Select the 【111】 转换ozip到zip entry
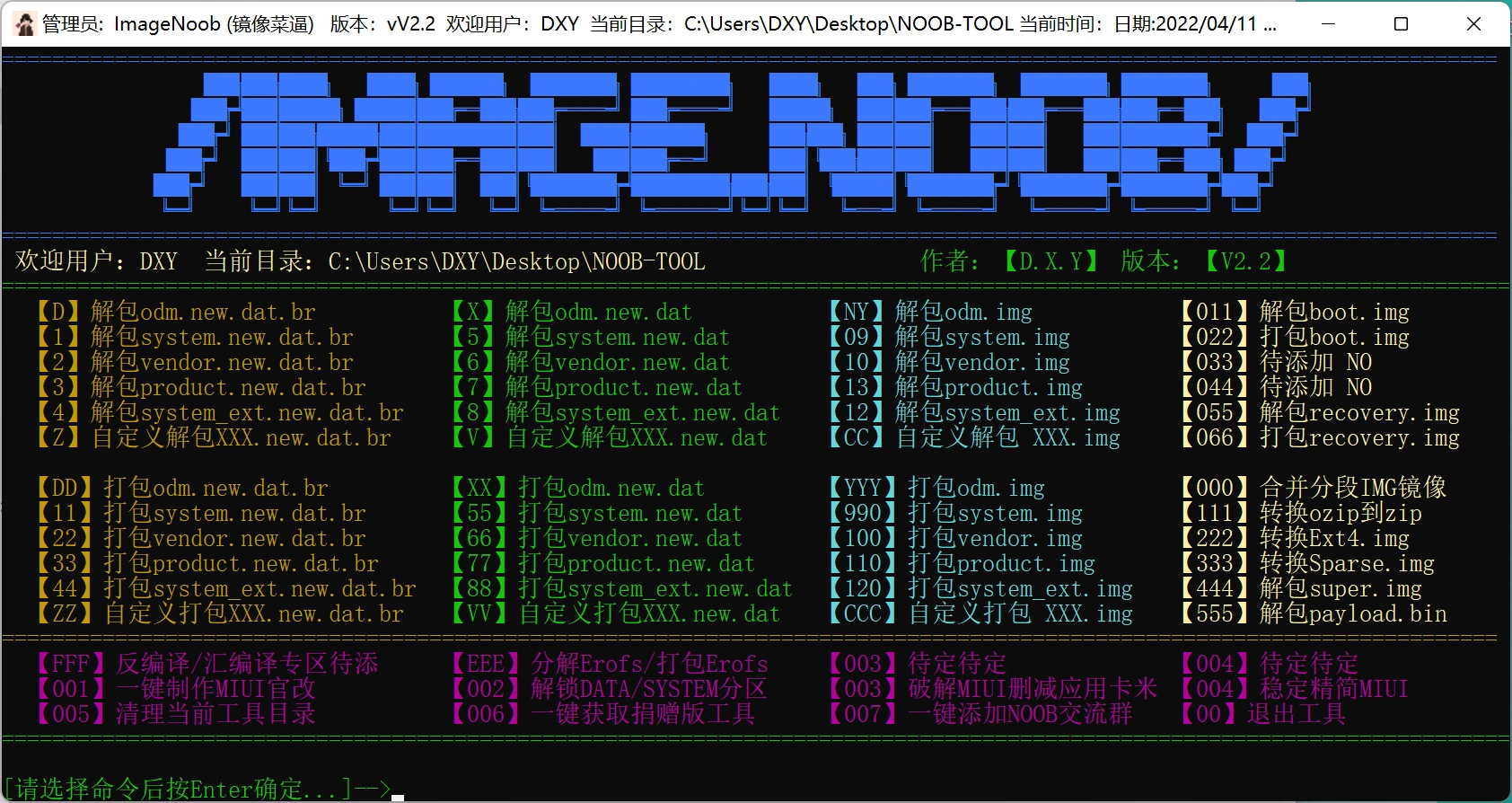 point(1300,514)
